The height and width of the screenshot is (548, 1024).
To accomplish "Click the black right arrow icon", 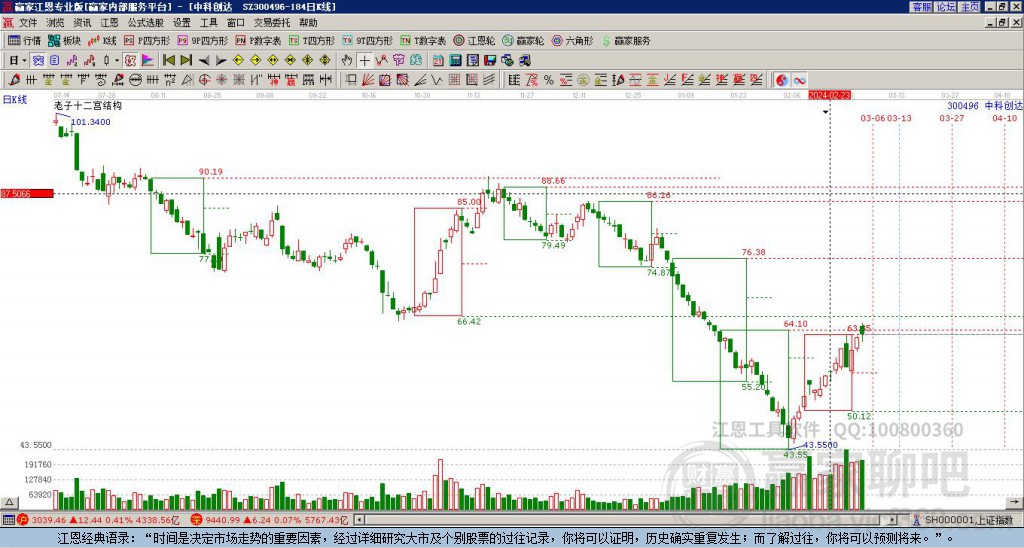I will (221, 61).
